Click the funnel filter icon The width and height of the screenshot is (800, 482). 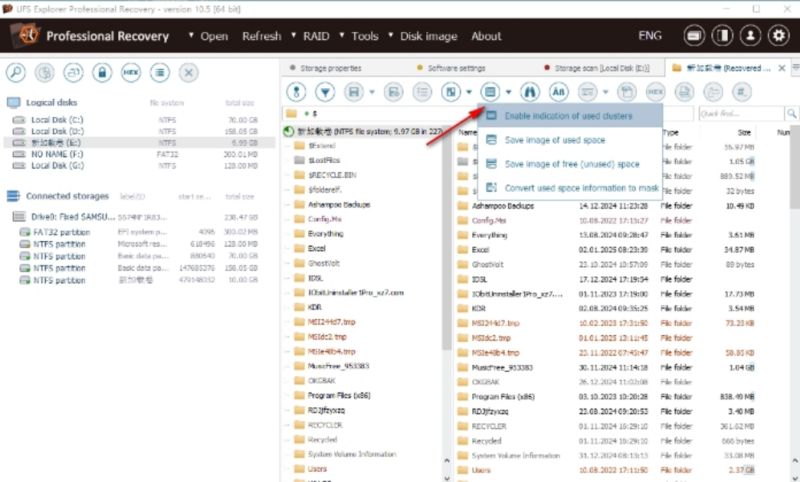325,92
